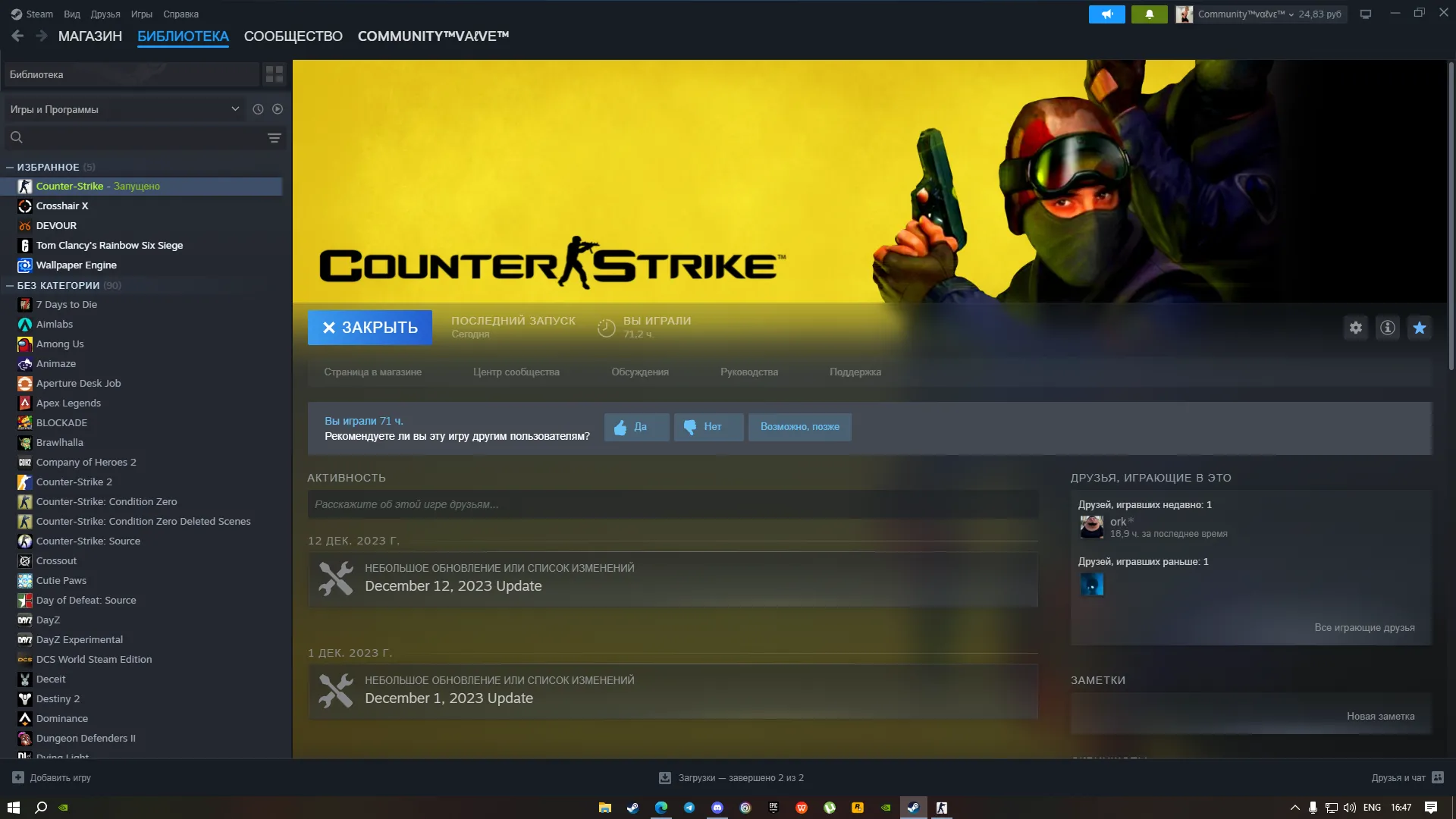Open the Все играющие друзья link

click(1363, 628)
